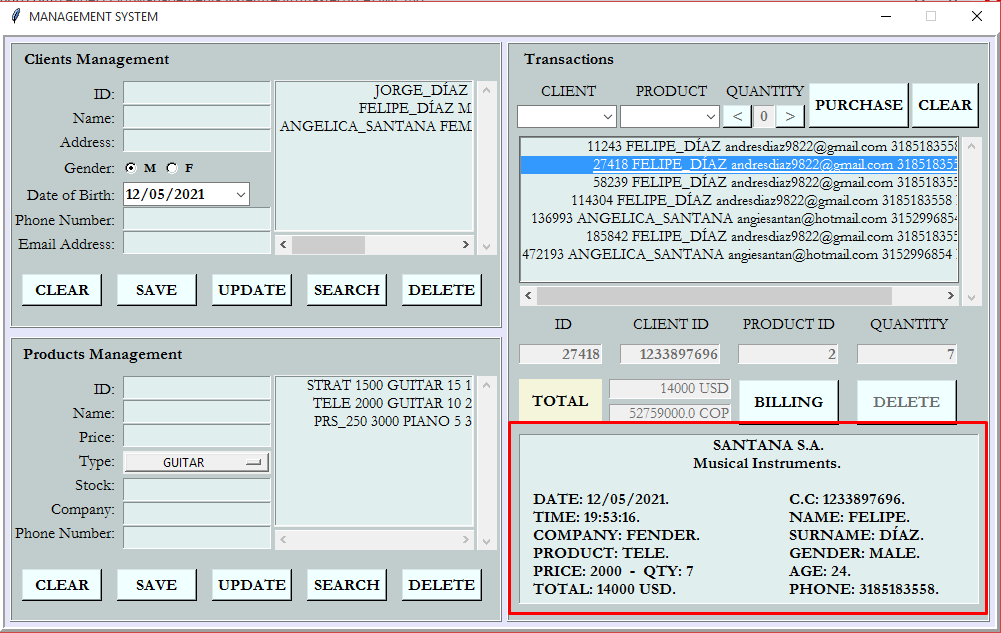Select transaction 136993 ANGELICA_SANTANA row
The height and width of the screenshot is (633, 1001).
tap(739, 218)
